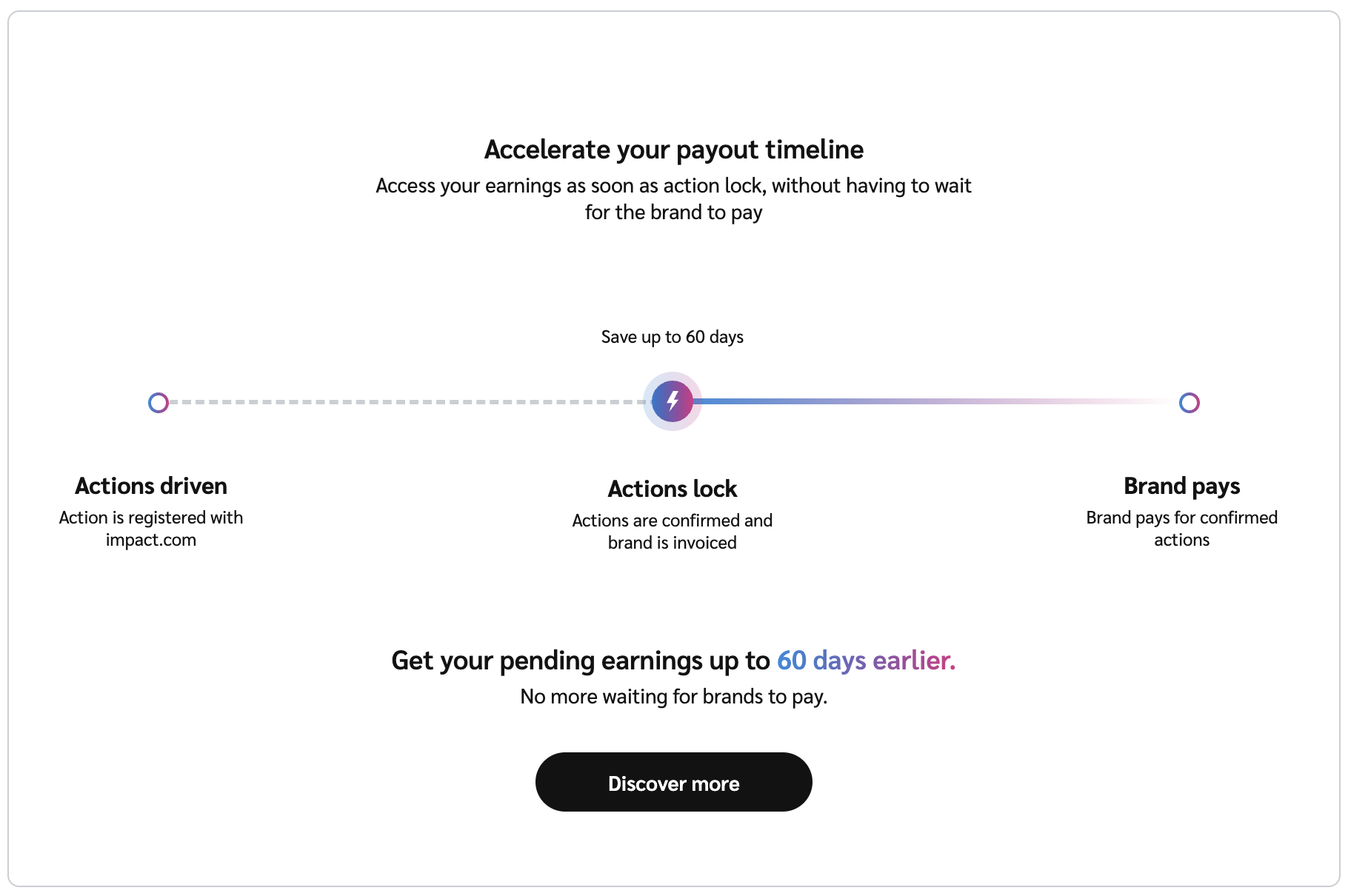This screenshot has width=1348, height=896.
Task: Click the 'Save up to 60 days' label
Action: click(672, 337)
